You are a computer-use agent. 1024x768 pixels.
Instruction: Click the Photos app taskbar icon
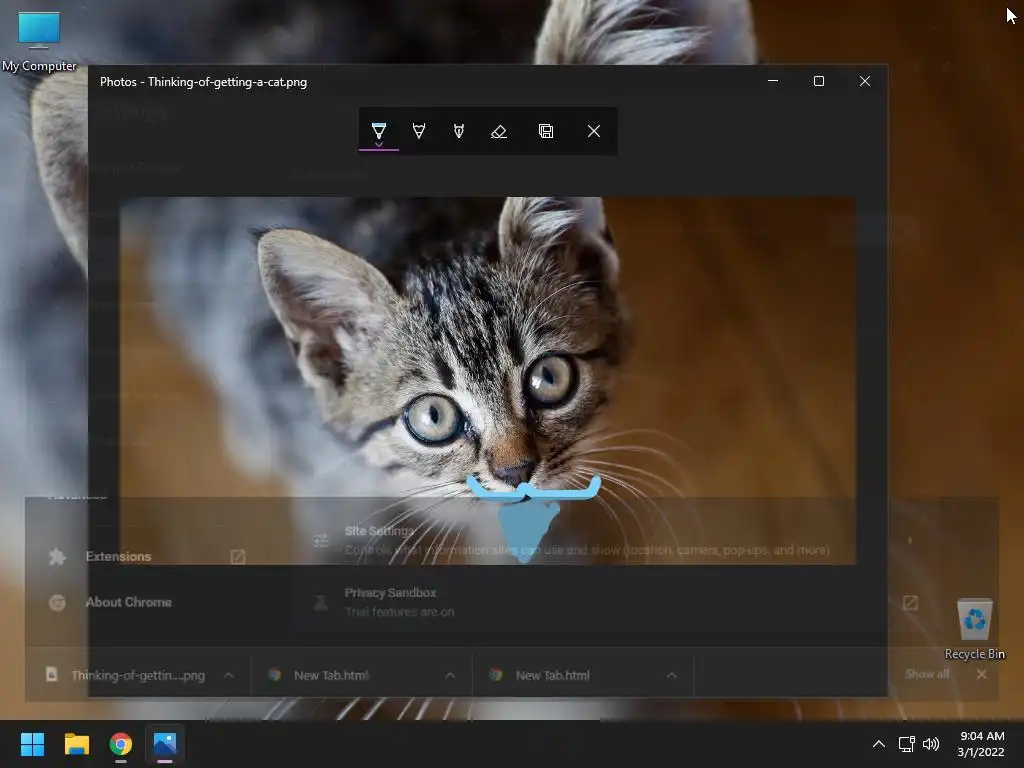click(165, 744)
